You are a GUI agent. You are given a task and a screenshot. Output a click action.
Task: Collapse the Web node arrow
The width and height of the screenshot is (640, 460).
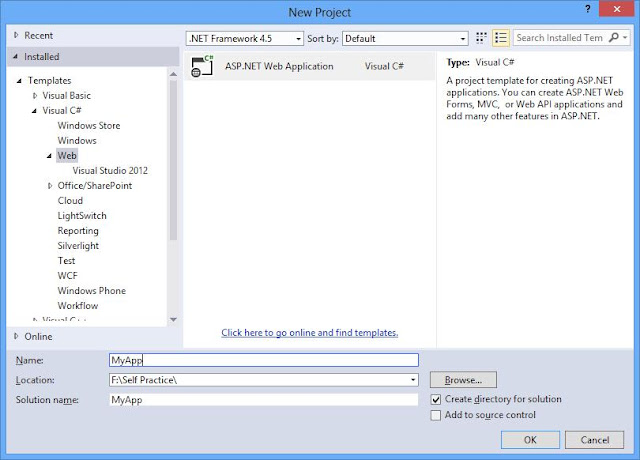tap(49, 156)
